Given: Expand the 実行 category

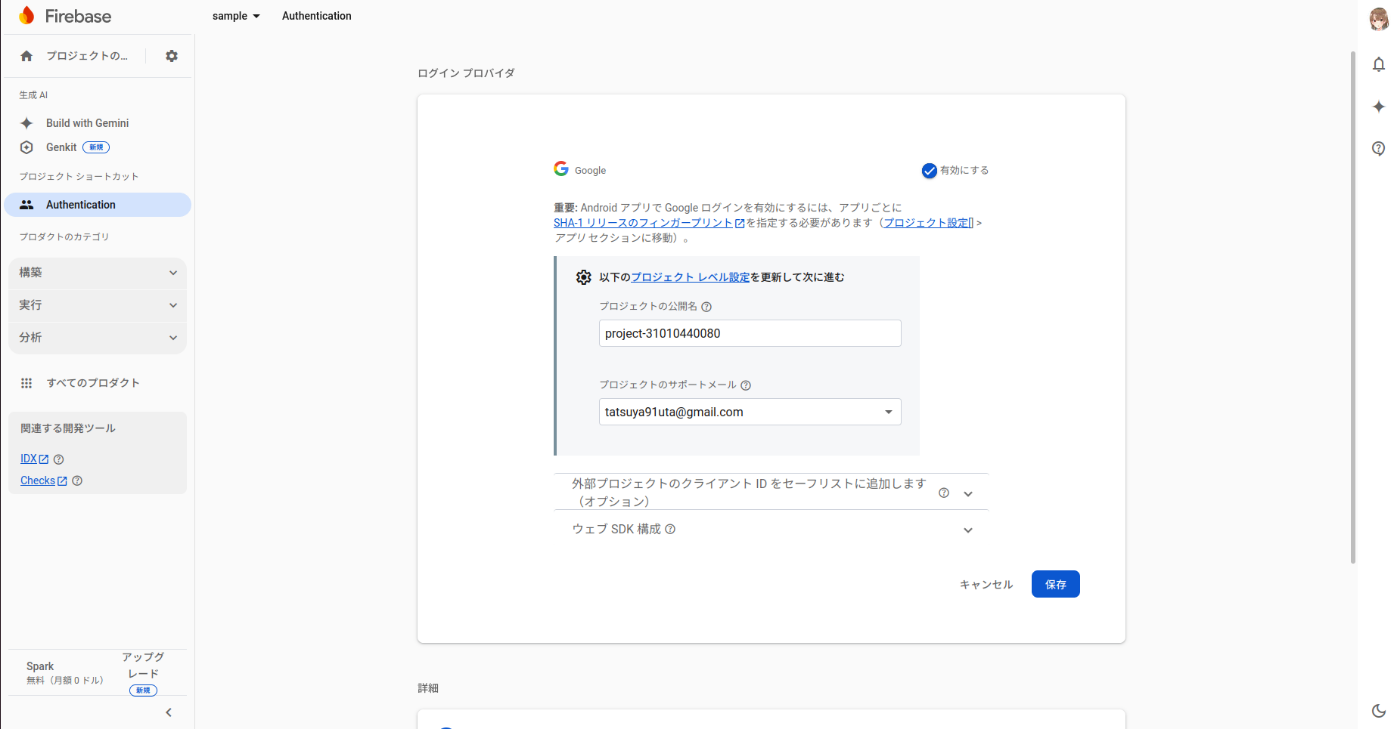Looking at the screenshot, I should click(97, 305).
